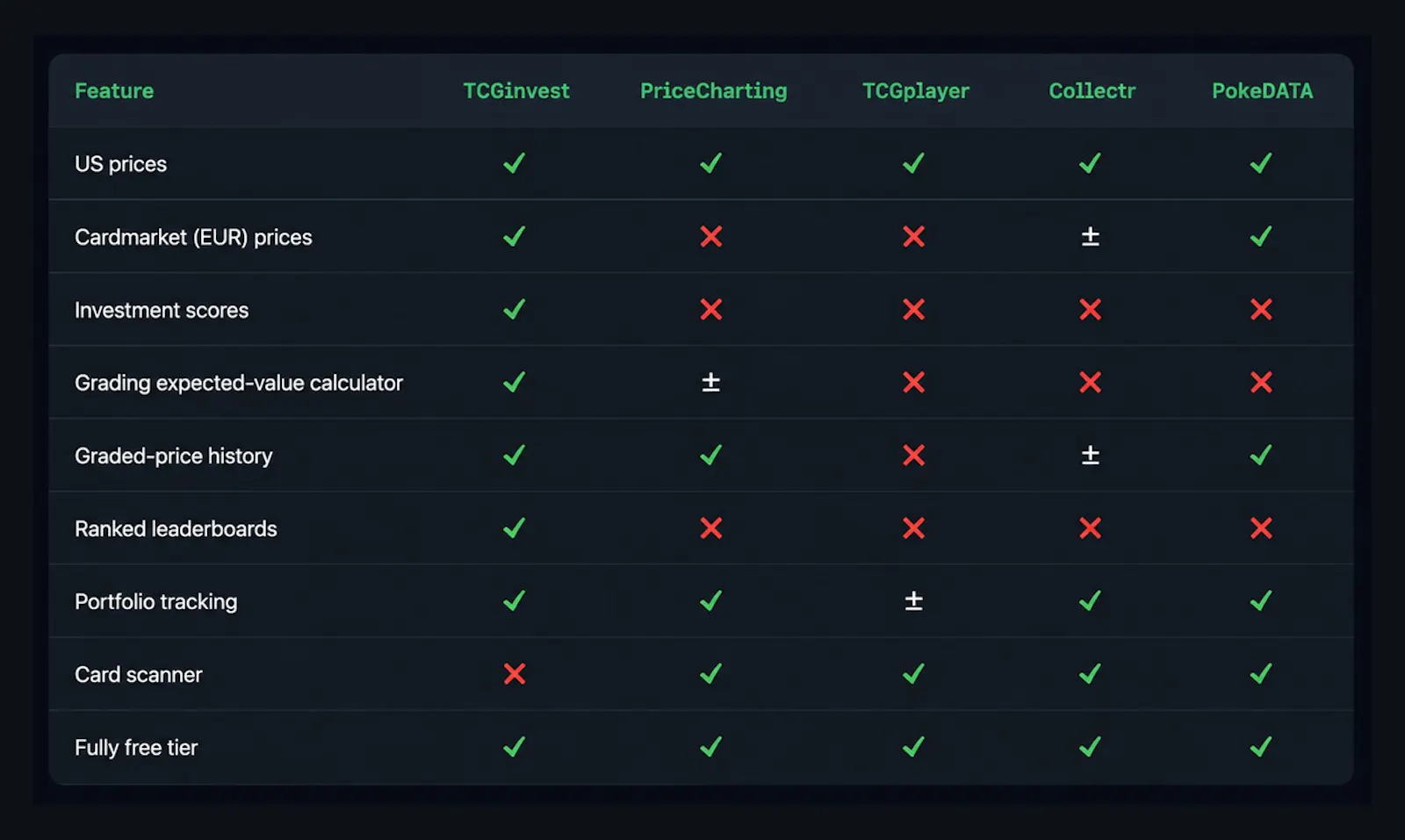This screenshot has width=1405, height=840.
Task: Click TCGplayer red cross for Grading calculator
Action: pyautogui.click(x=914, y=382)
